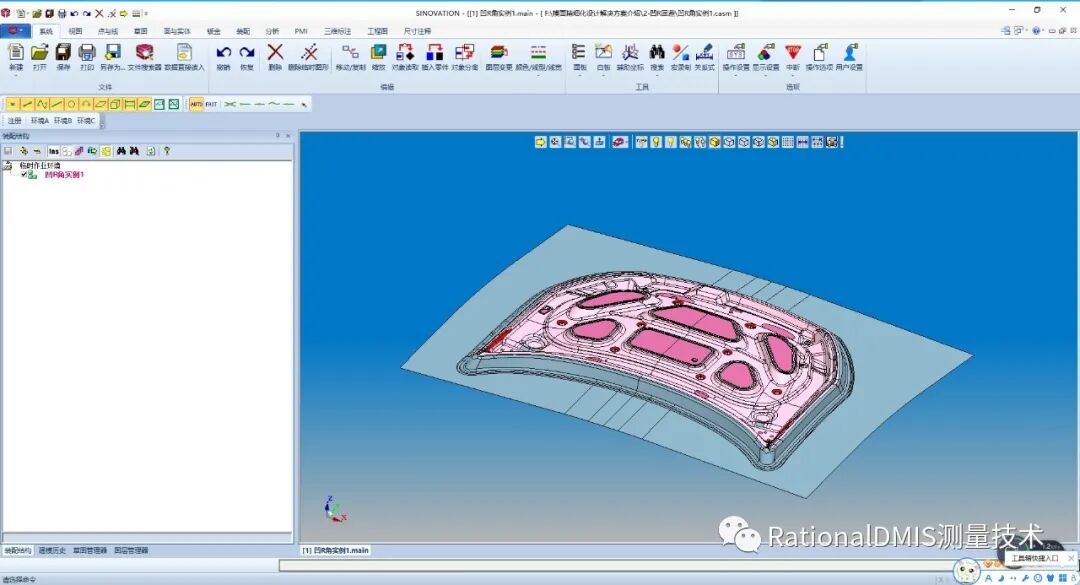Click the 中断 stop sign icon
This screenshot has width=1080, height=585.
[793, 52]
